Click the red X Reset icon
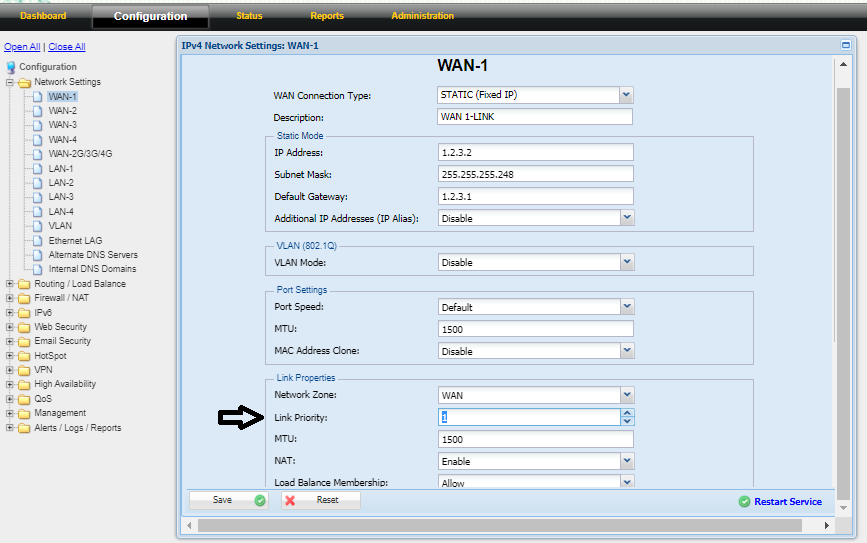This screenshot has height=543, width=867. [290, 500]
